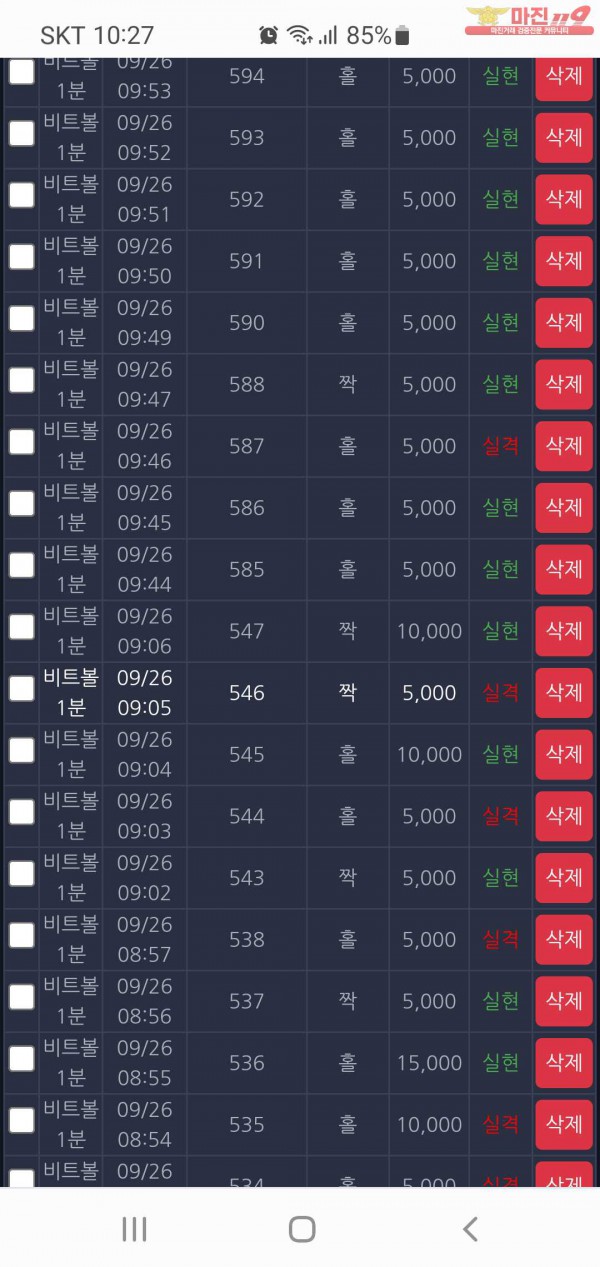Check the box for round 588

21,380
